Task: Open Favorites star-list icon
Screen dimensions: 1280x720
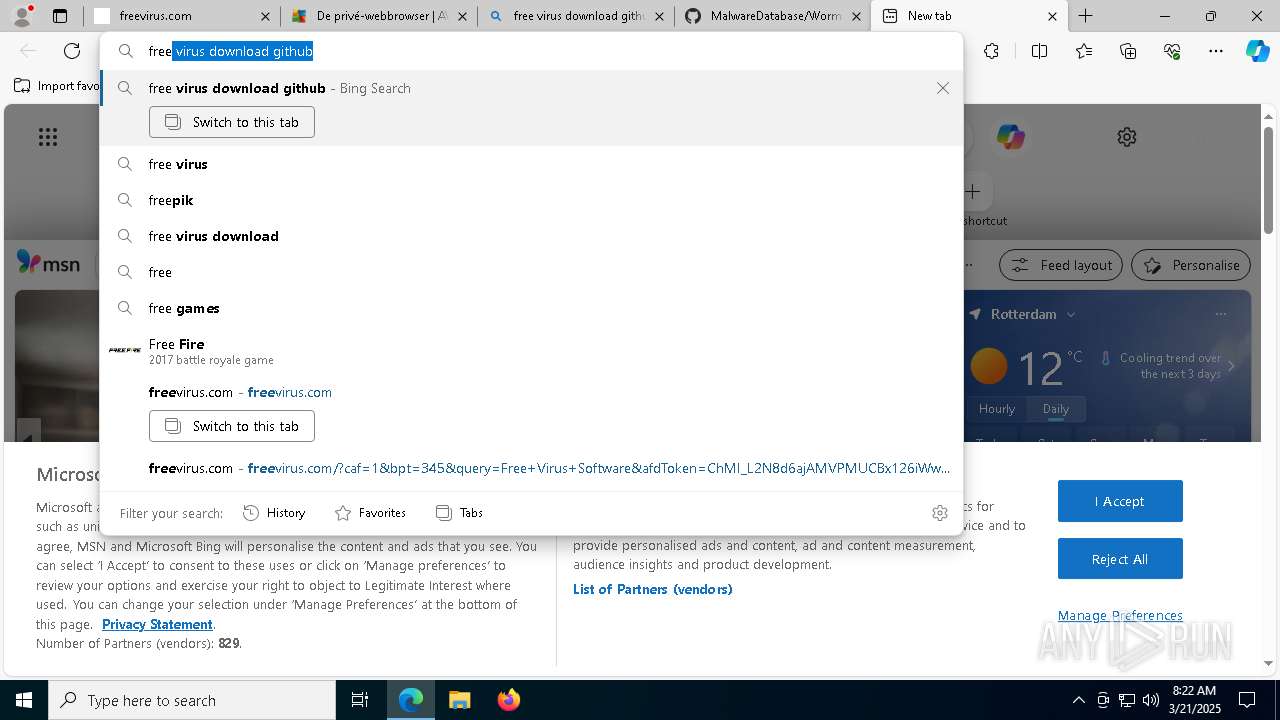Action: tap(1084, 51)
